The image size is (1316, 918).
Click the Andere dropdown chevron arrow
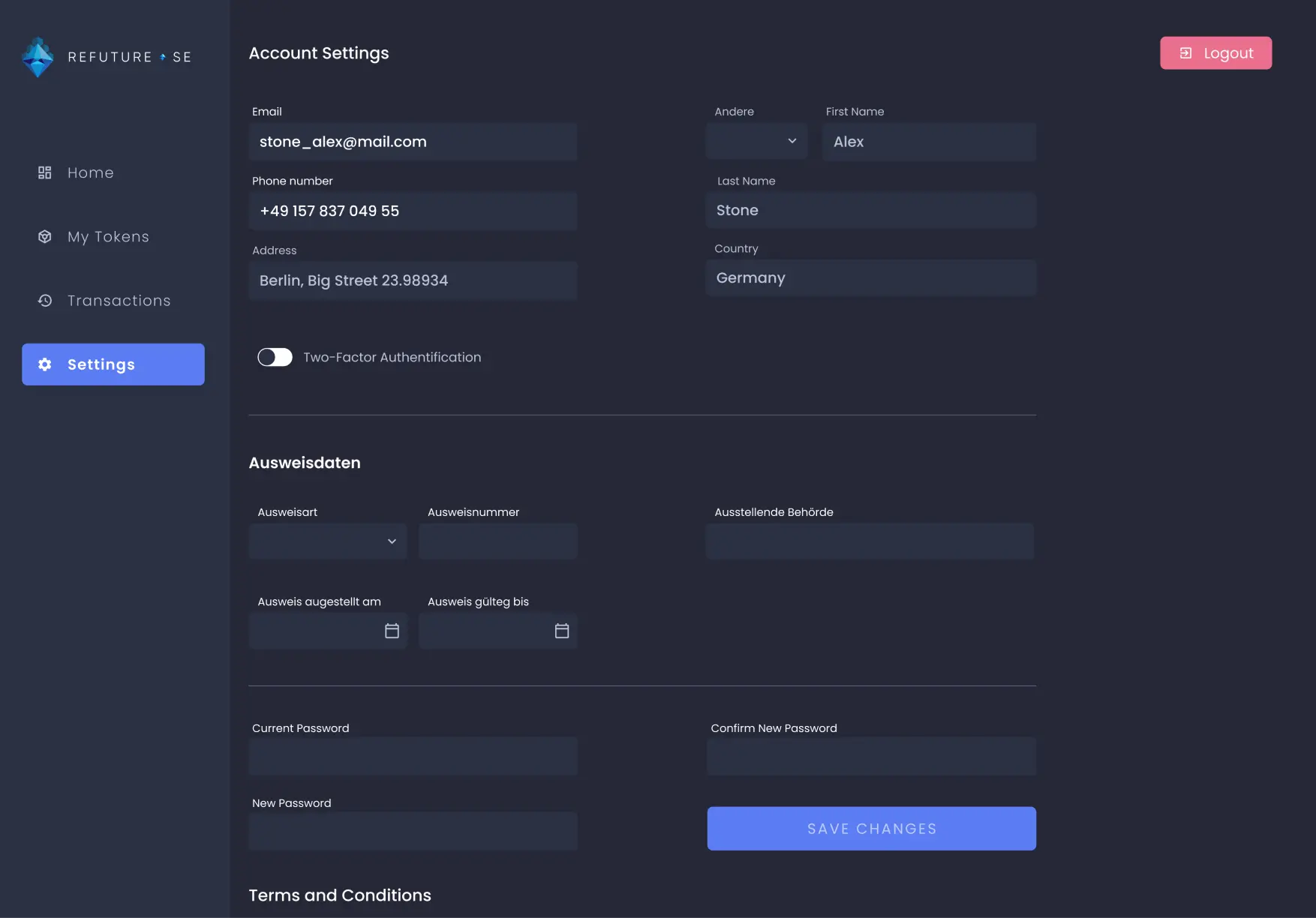(x=792, y=141)
